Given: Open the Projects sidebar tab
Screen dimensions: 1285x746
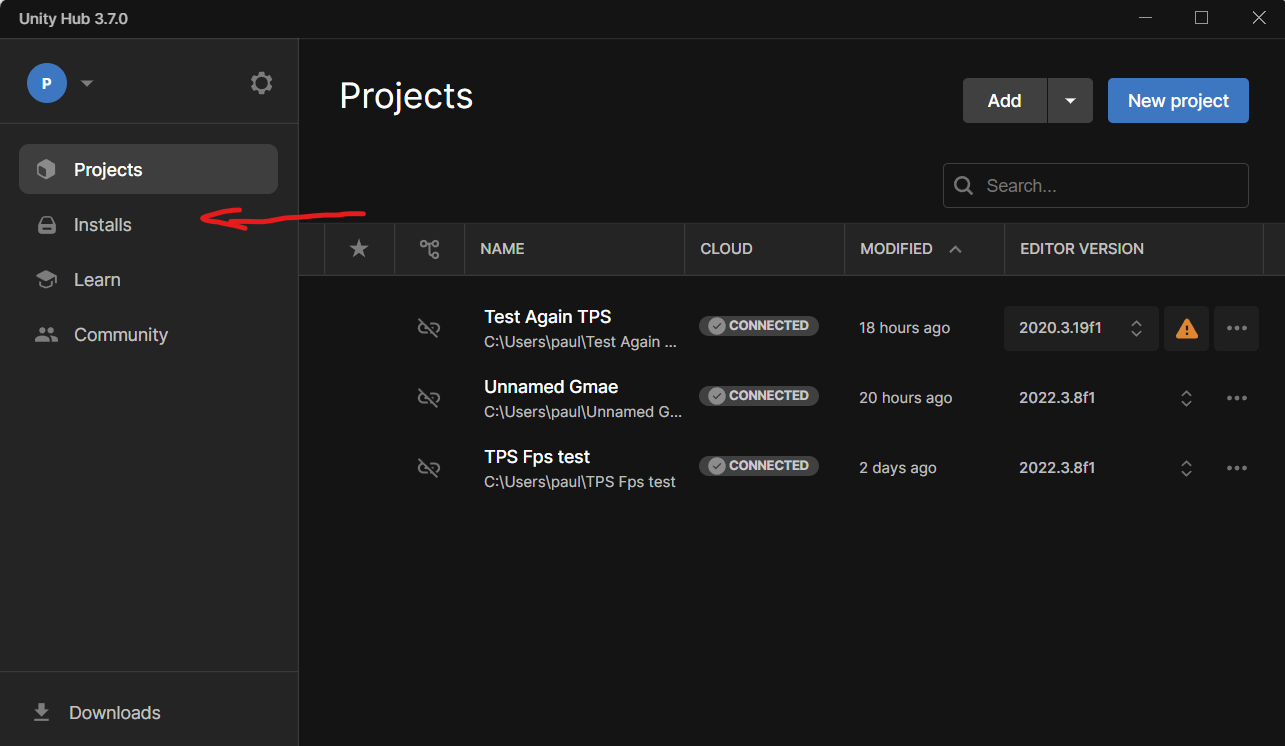Looking at the screenshot, I should pos(148,169).
